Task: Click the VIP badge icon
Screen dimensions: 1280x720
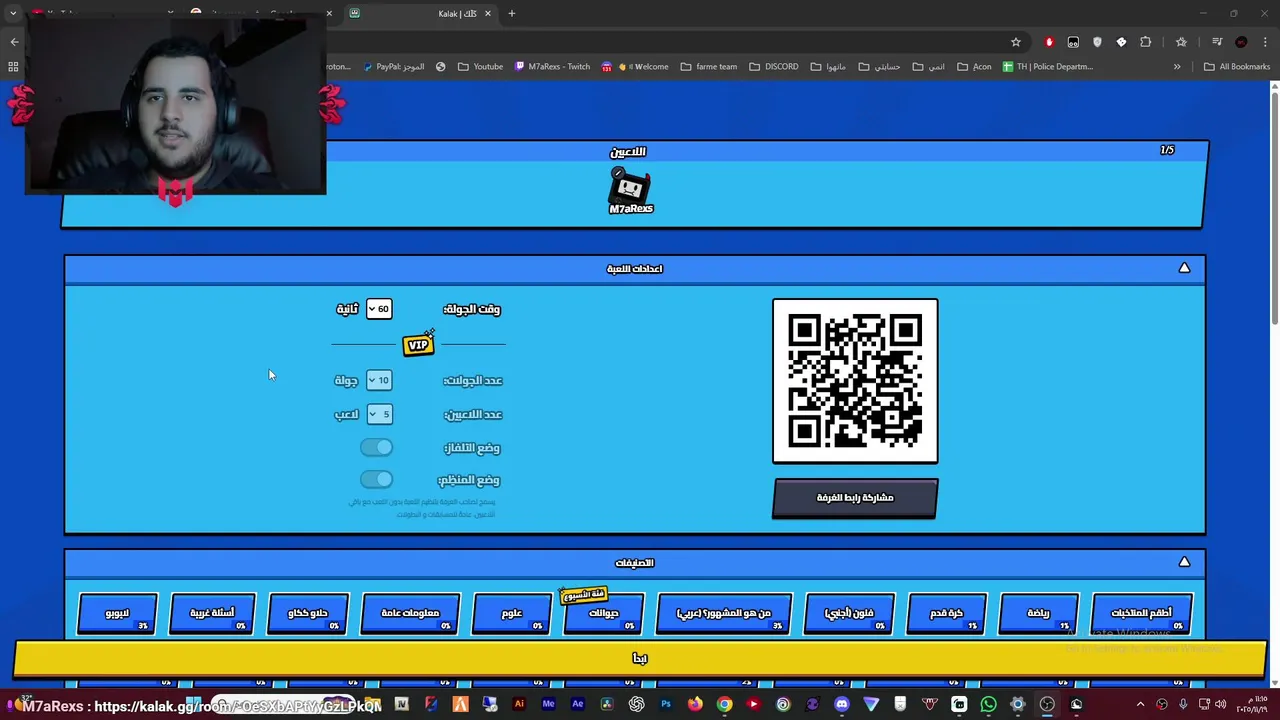Action: 418,345
